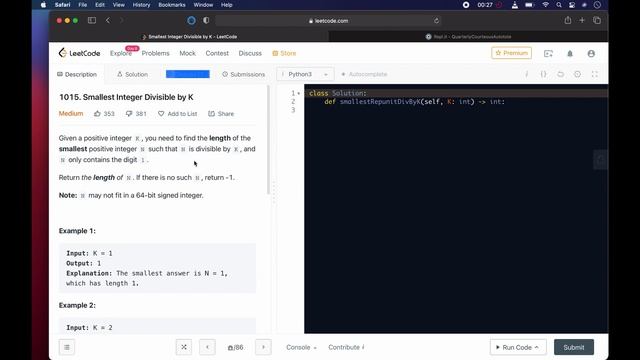The image size is (640, 360).
Task: Open the Safari share icon
Action: coord(568,20)
